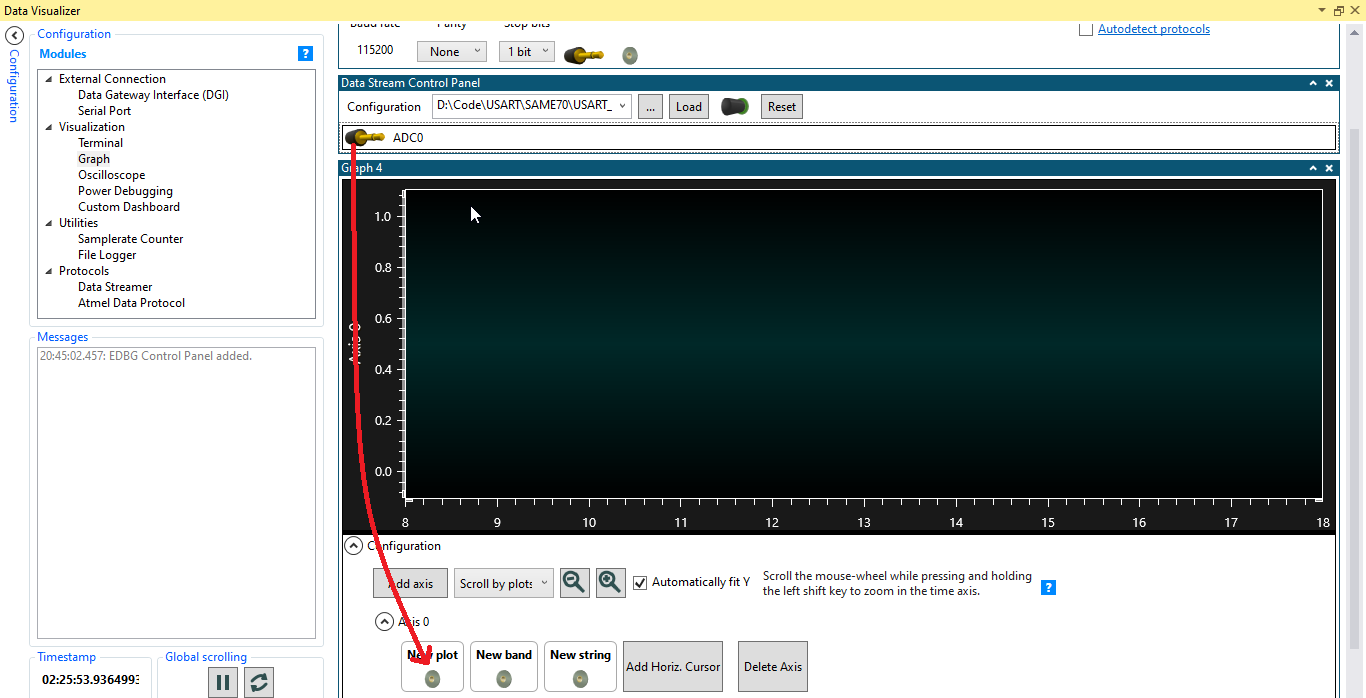Click the EDBG Control Panel added message
Image resolution: width=1366 pixels, height=698 pixels.
(x=146, y=356)
